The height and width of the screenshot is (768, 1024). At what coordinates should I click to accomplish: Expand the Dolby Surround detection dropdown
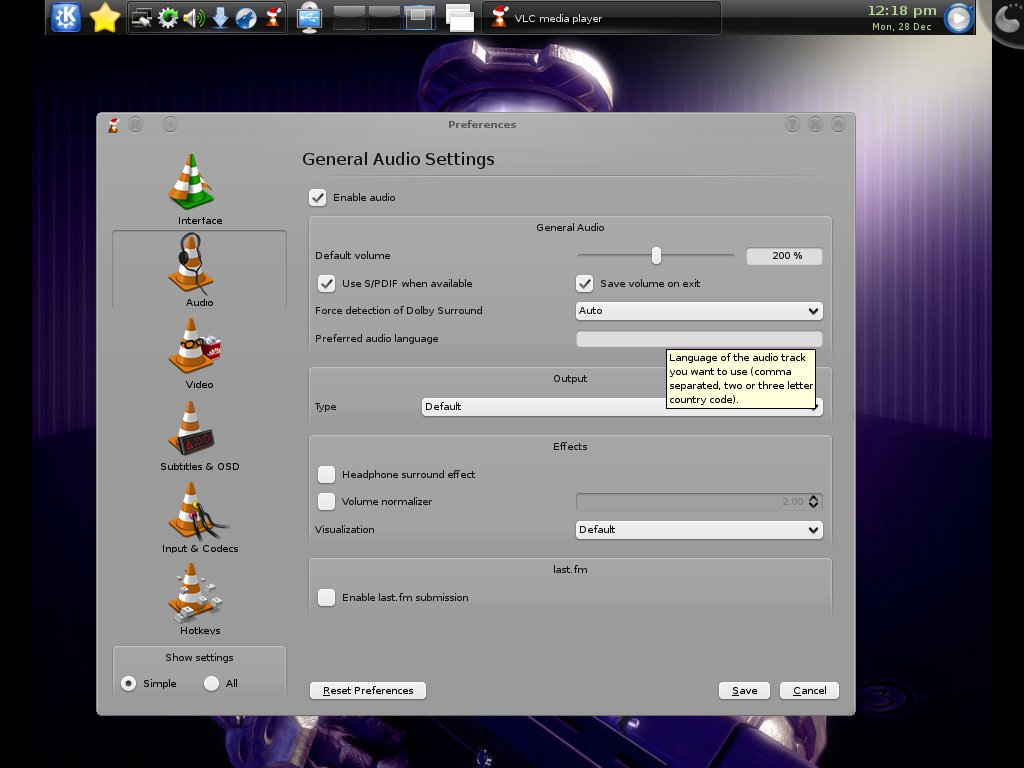tap(699, 311)
